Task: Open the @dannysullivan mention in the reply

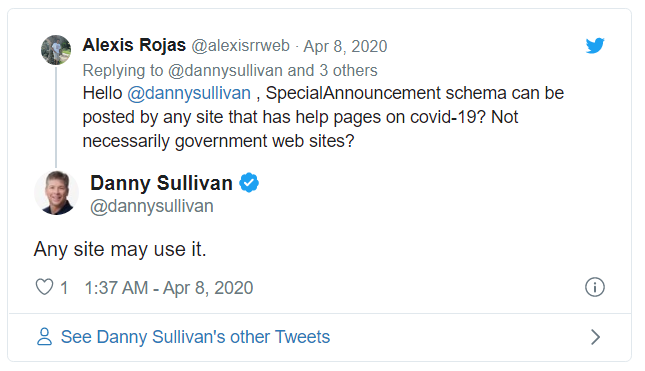Action: click(189, 93)
